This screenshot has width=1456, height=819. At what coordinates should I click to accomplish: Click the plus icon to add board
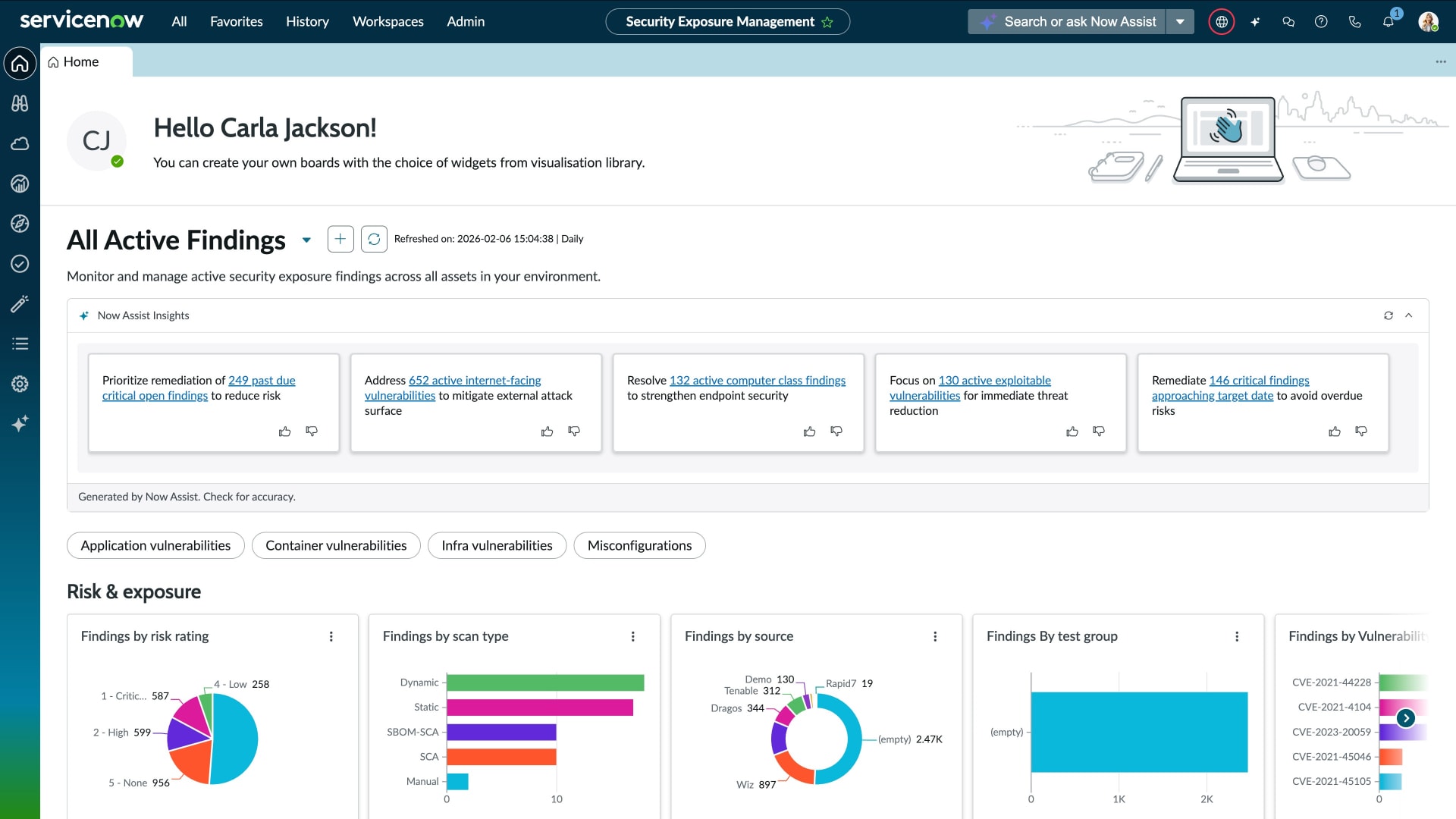tap(340, 239)
